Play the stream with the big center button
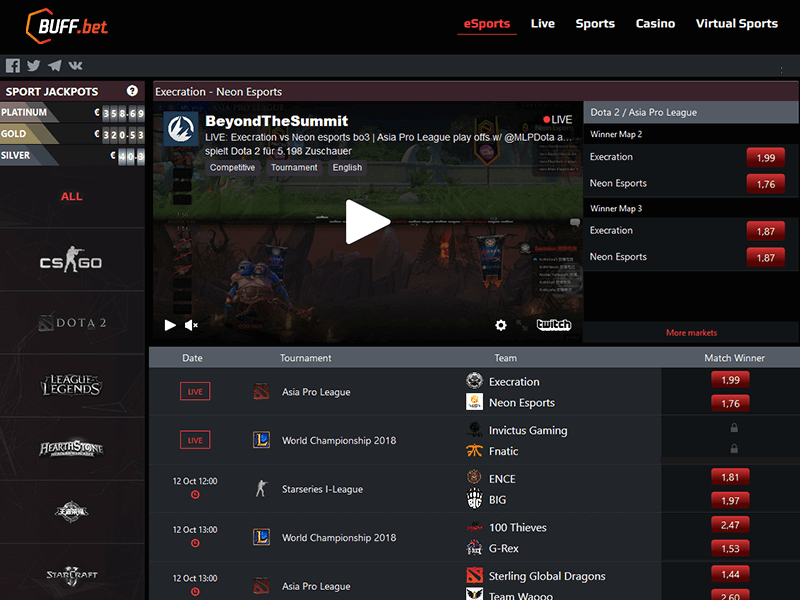 pyautogui.click(x=368, y=221)
